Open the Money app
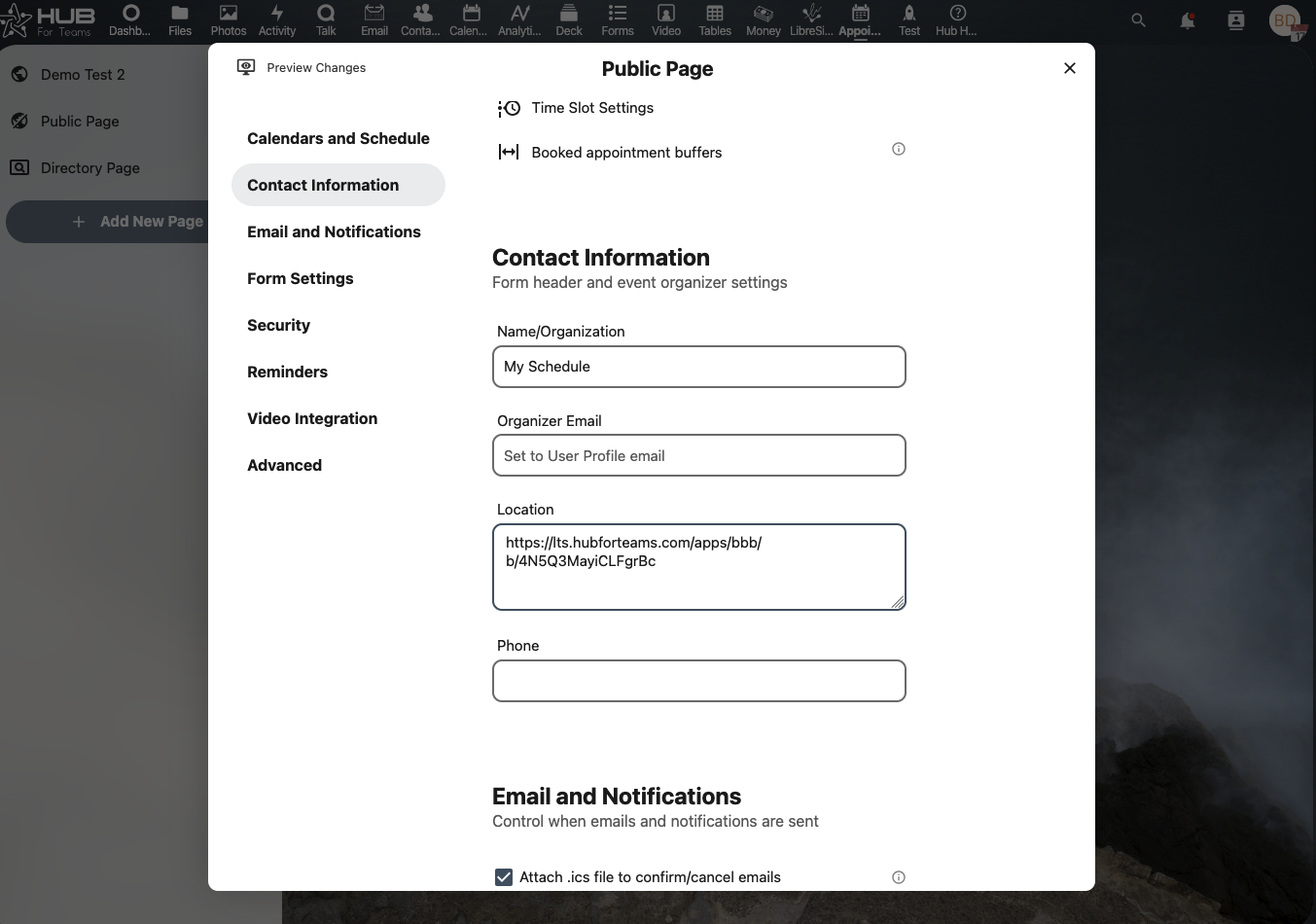This screenshot has width=1316, height=924. click(x=764, y=20)
